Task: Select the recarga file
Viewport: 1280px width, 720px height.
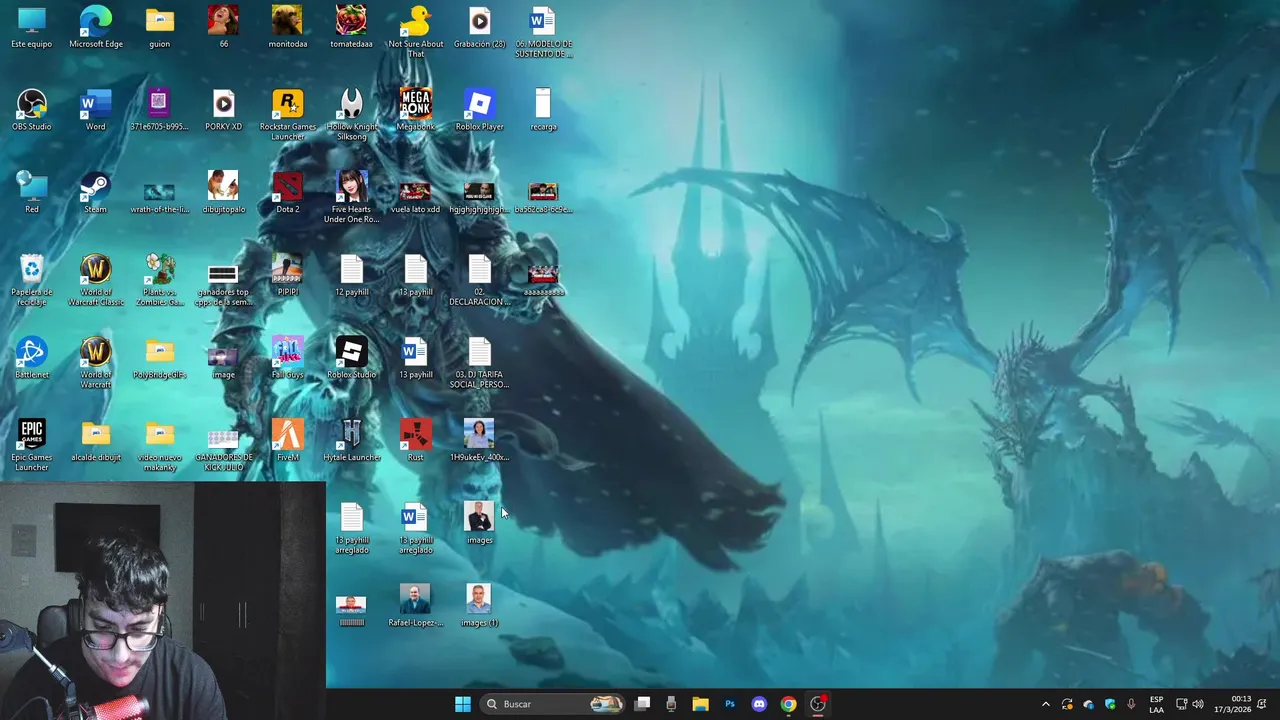Action: pyautogui.click(x=543, y=110)
